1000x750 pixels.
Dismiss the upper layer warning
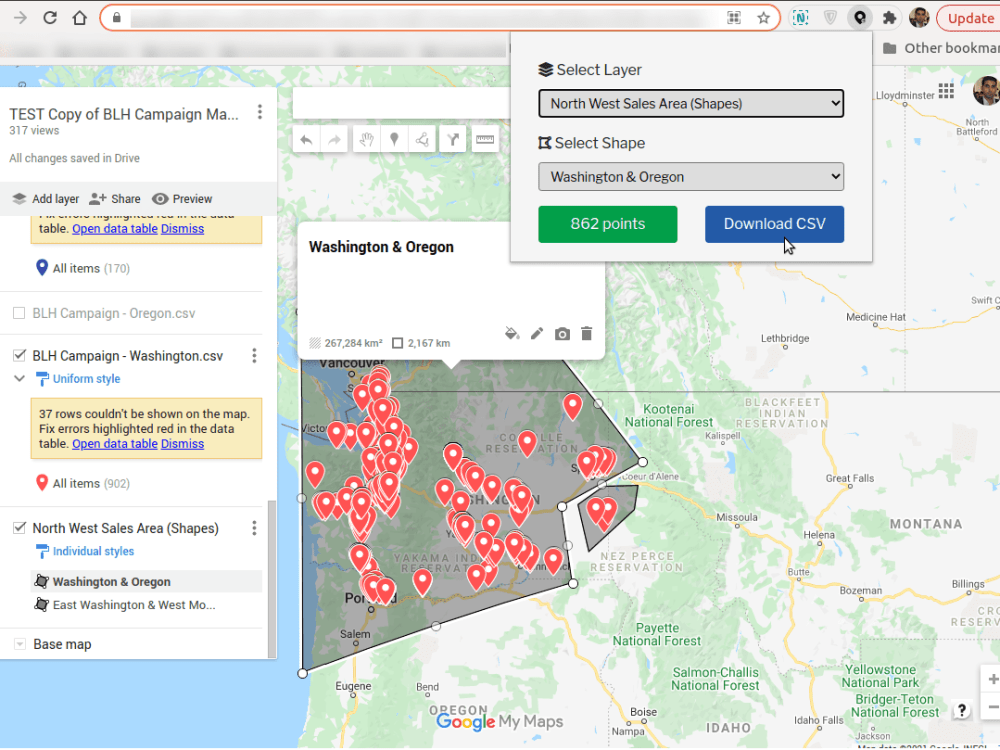[182, 229]
